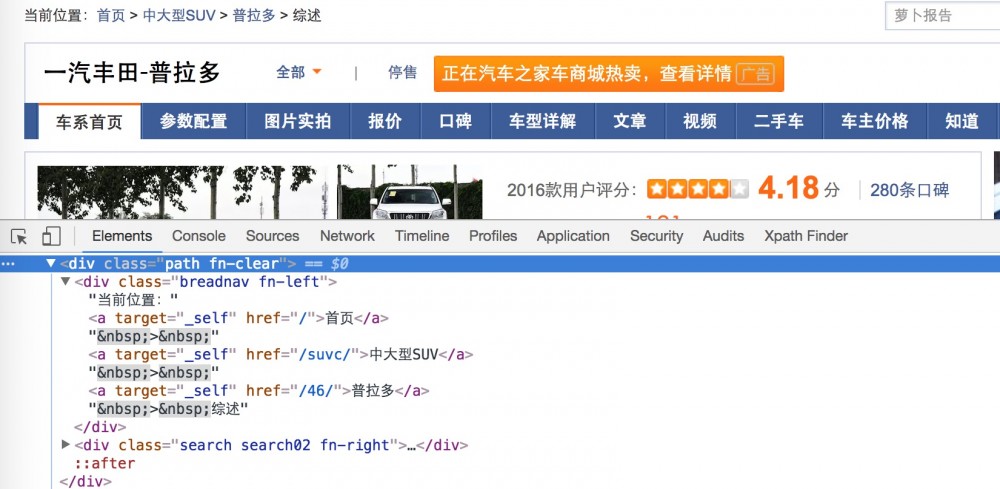The height and width of the screenshot is (489, 1000).
Task: Click the 一汽丰田-普拉多 title
Action: point(132,73)
